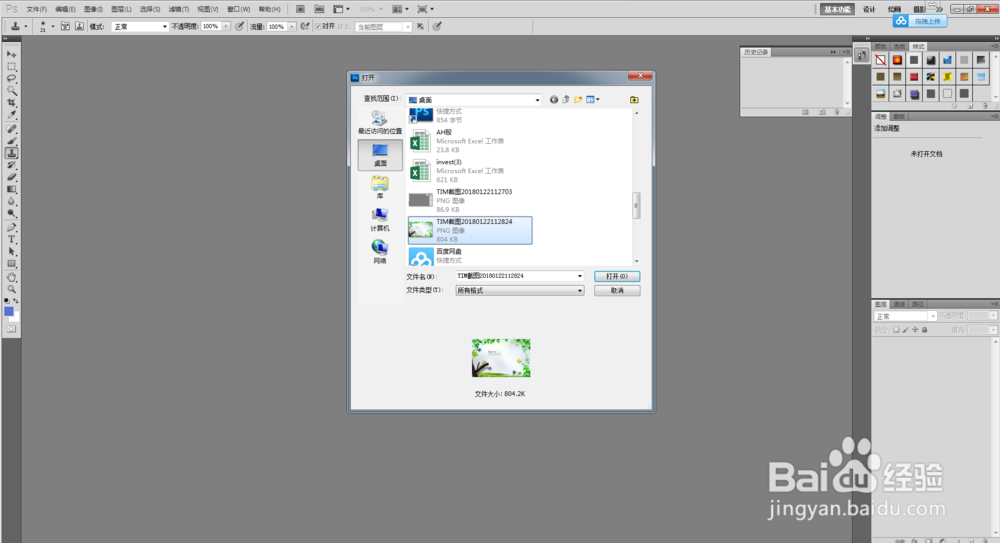Apply the no-style (red slash) swatch

(881, 60)
